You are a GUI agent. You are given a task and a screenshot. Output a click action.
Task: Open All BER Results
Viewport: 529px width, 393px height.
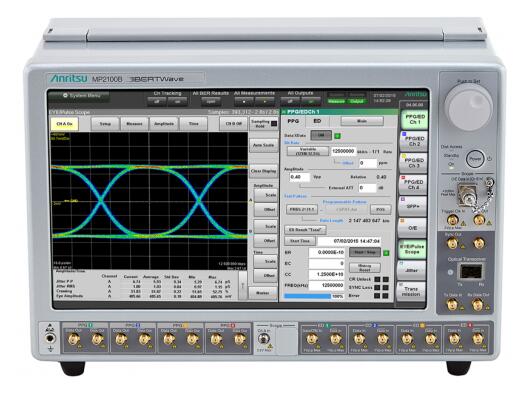pyautogui.click(x=211, y=101)
